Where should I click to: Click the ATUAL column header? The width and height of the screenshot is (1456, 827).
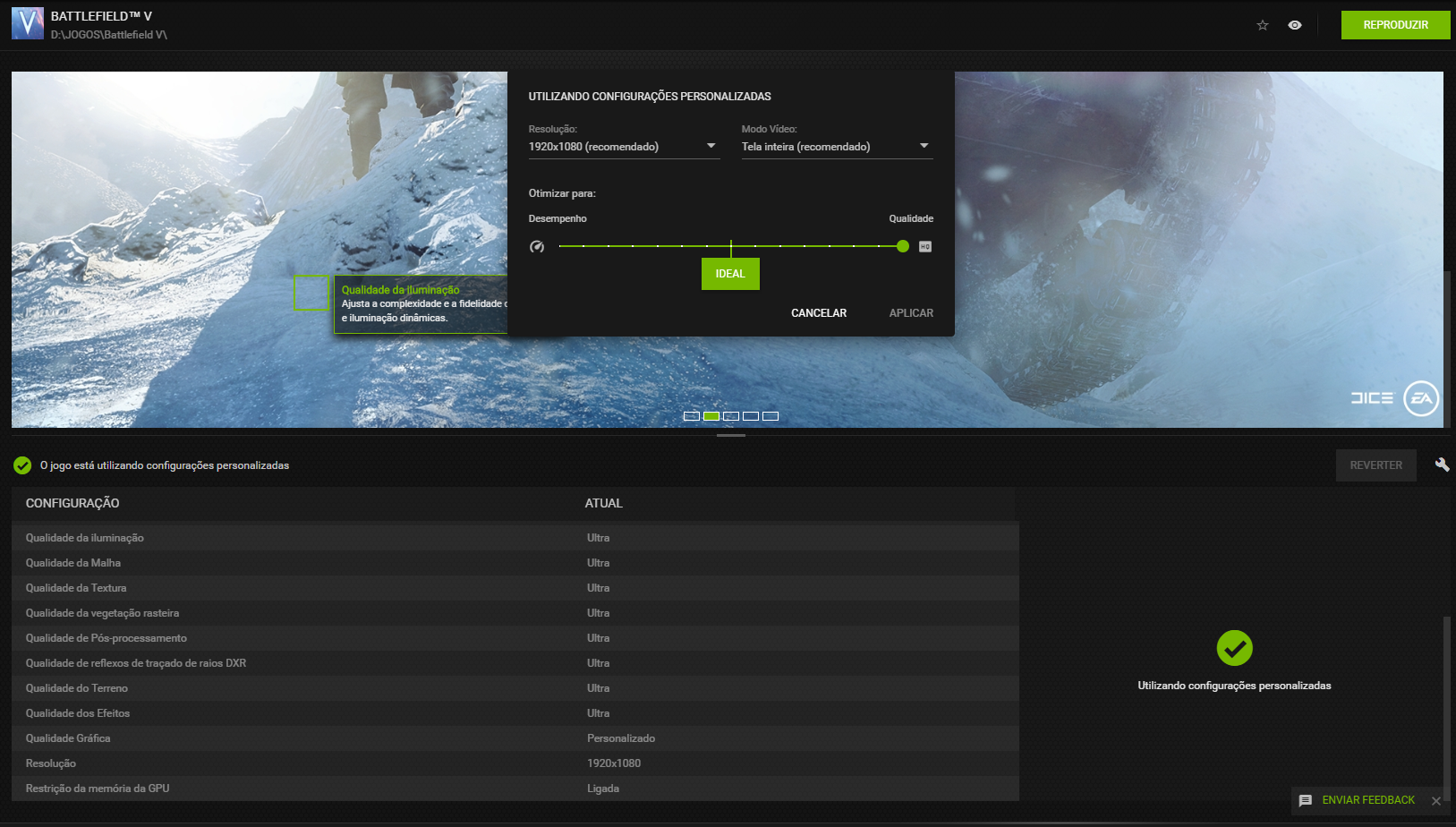(604, 503)
